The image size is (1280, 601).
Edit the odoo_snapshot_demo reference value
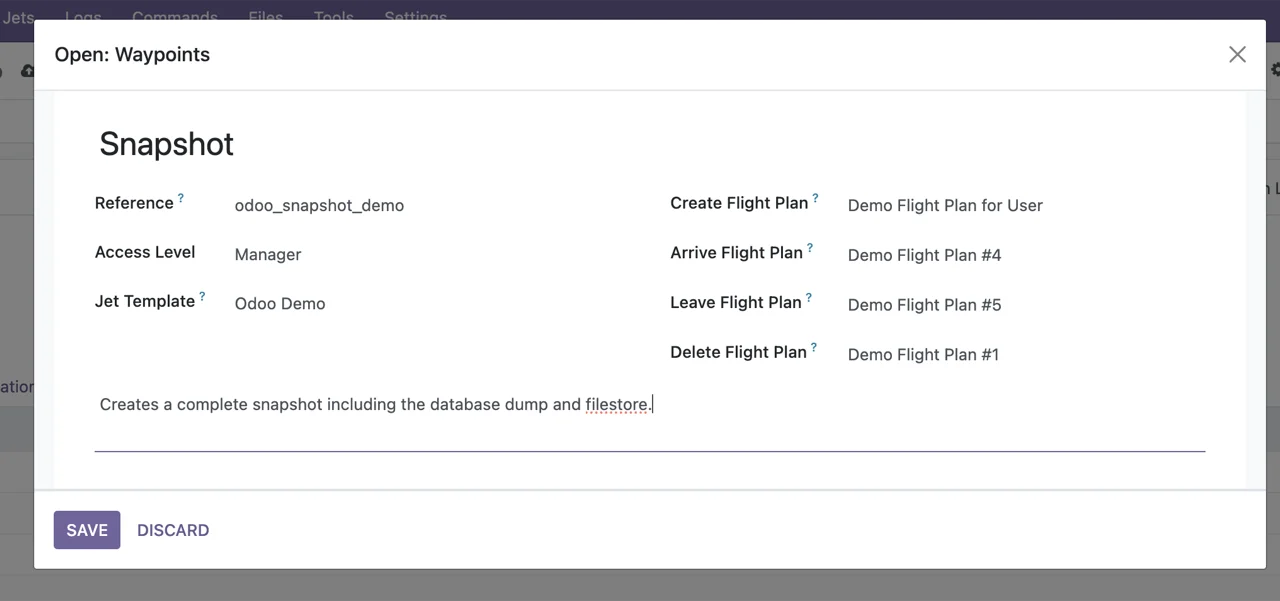click(318, 205)
